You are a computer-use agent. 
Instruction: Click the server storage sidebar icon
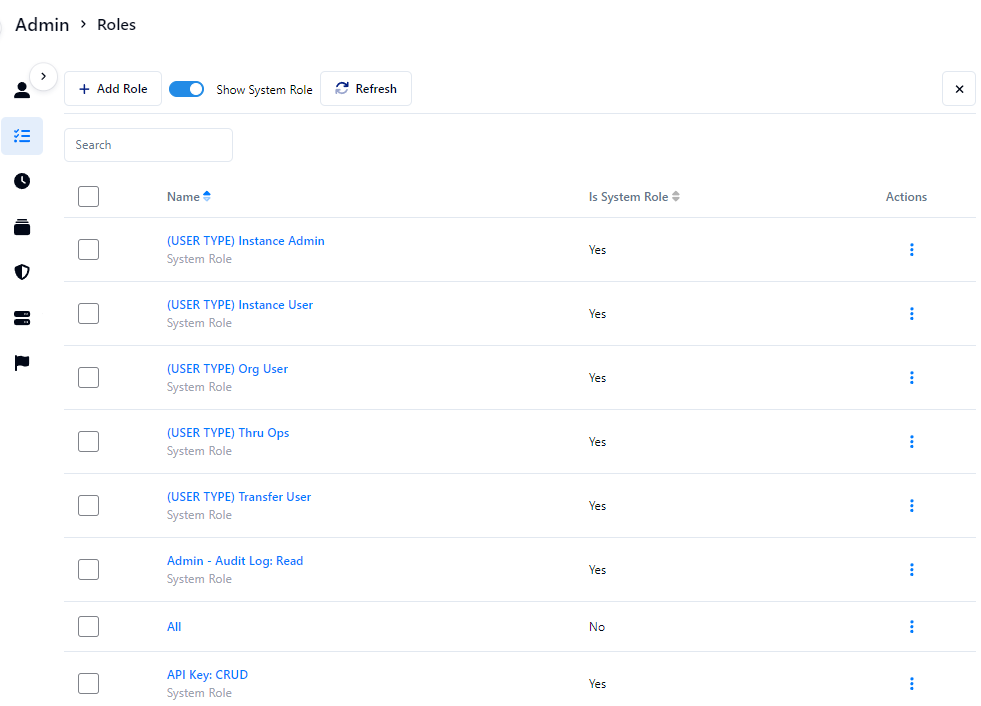click(x=22, y=318)
